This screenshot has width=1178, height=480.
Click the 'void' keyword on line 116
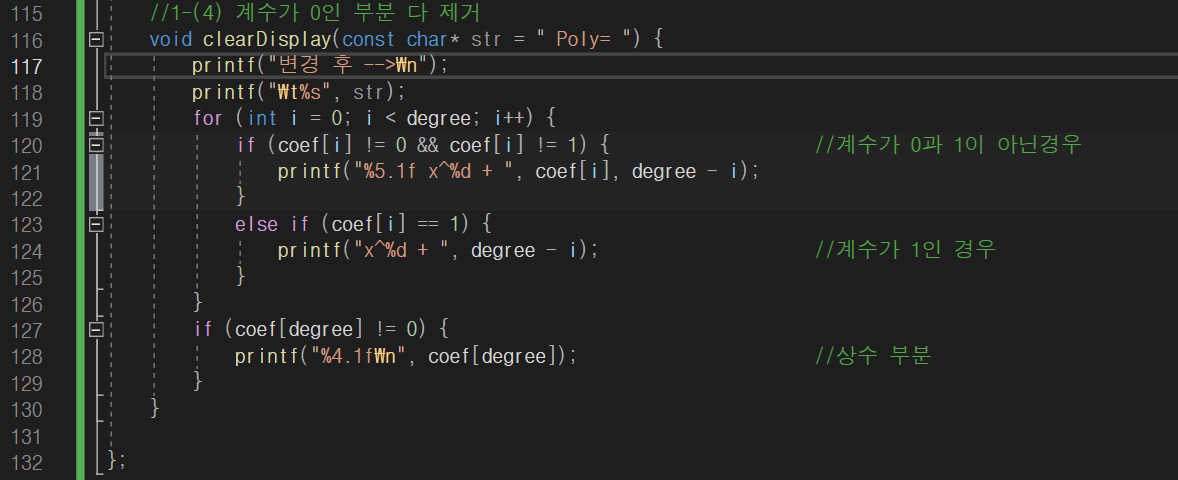[171, 40]
